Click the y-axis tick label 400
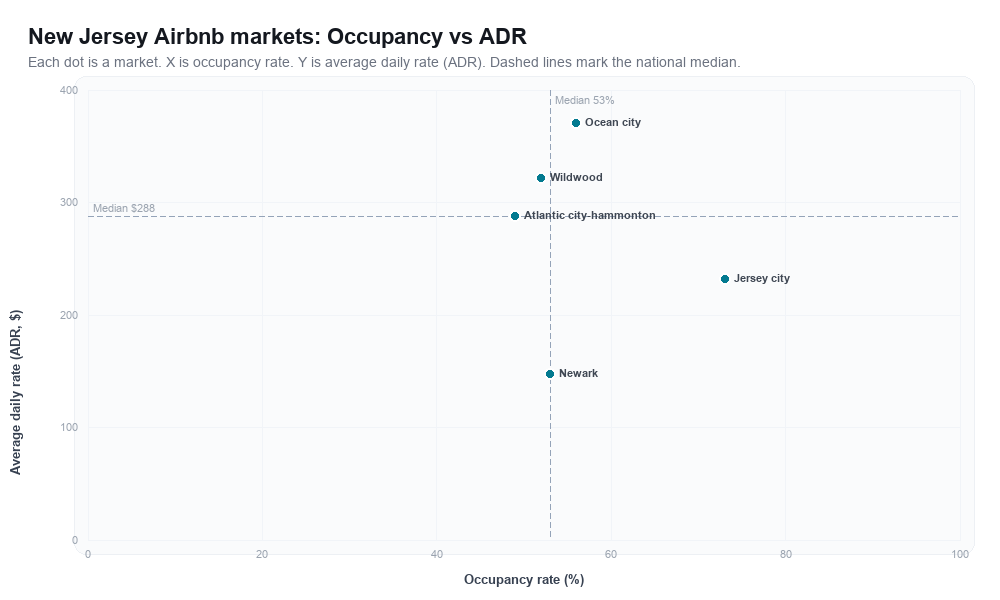The height and width of the screenshot is (600, 1000). [69, 91]
